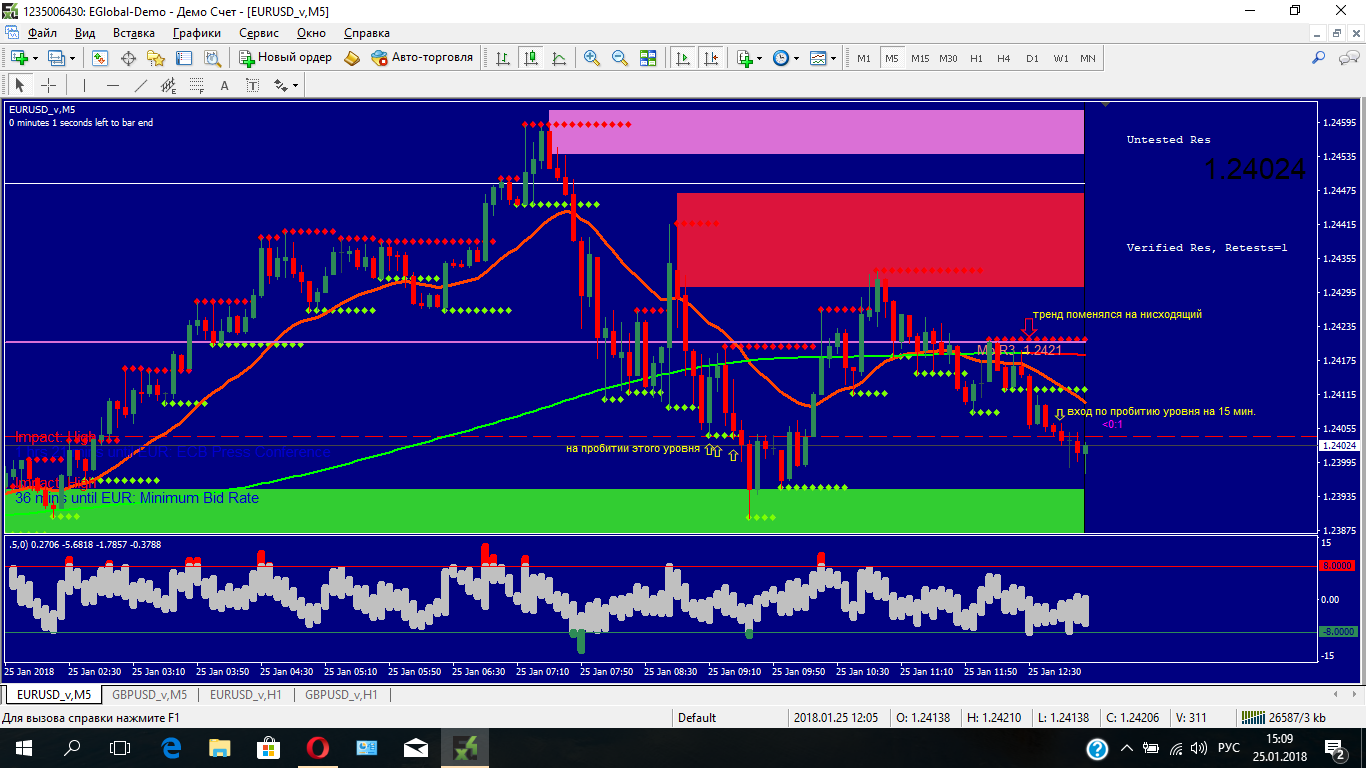Screen dimensions: 1366x768
Task: Zoom in on the chart
Action: (x=592, y=58)
